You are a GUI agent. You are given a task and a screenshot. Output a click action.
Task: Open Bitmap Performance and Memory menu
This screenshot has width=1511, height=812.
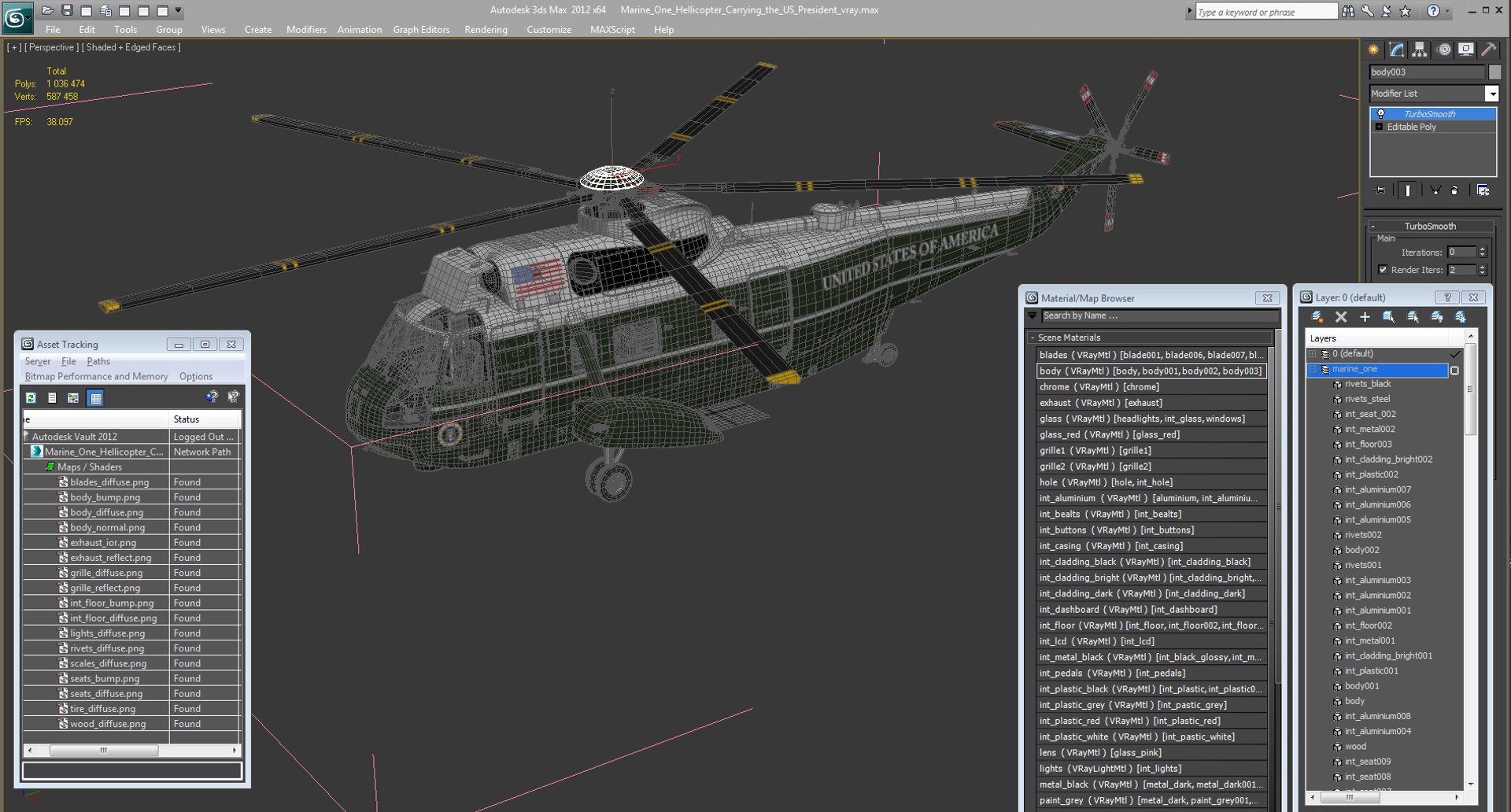tap(96, 376)
